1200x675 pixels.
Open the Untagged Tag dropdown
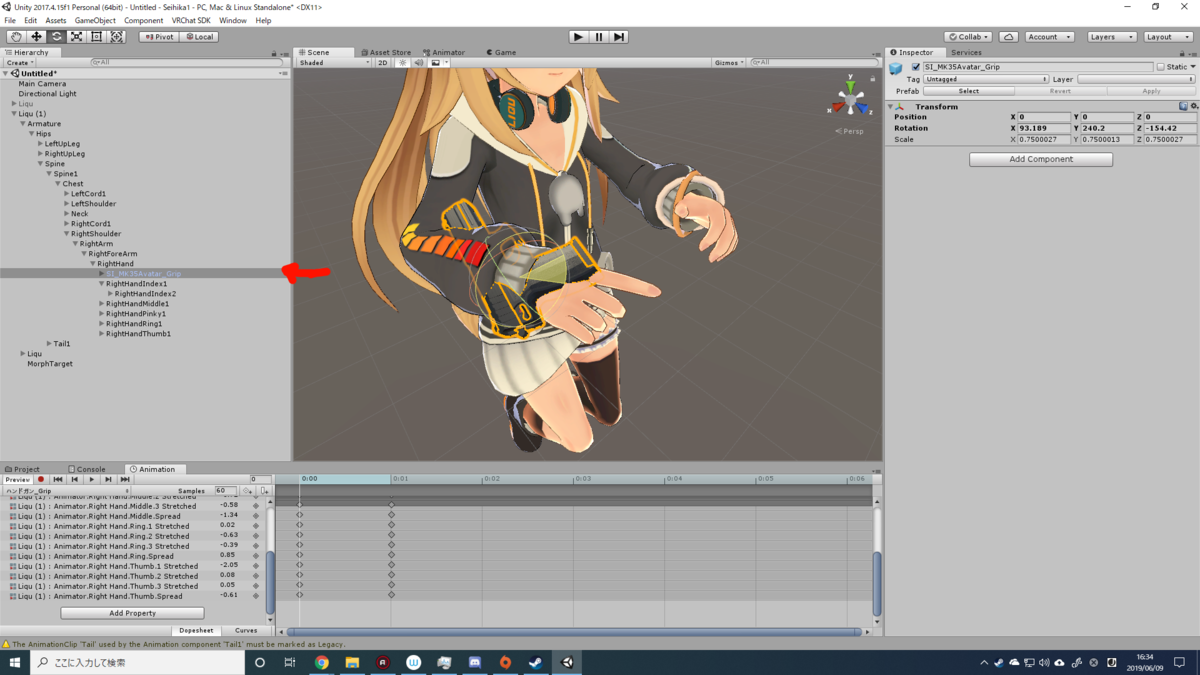tap(986, 79)
